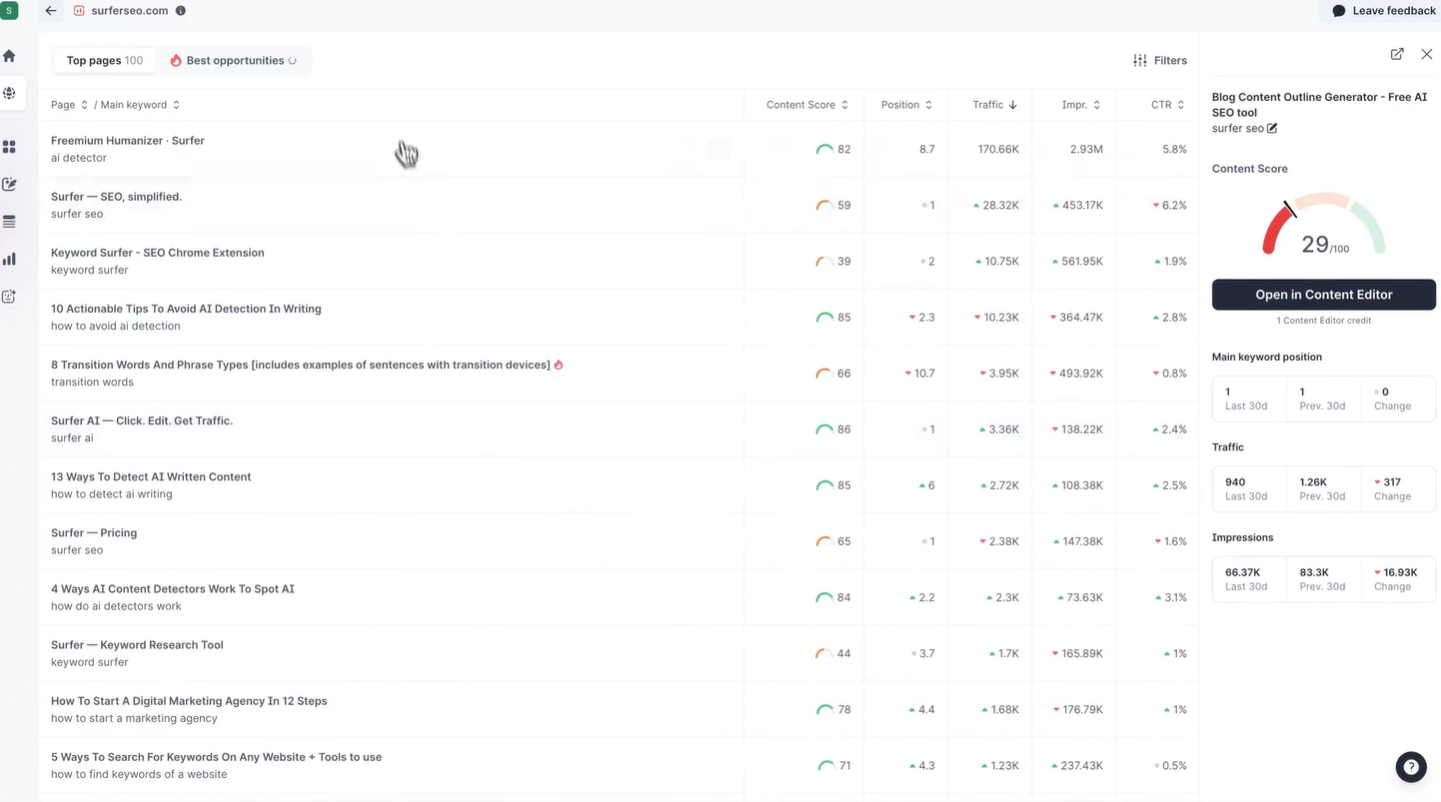Click the flame icon on Best opportunities

click(176, 61)
